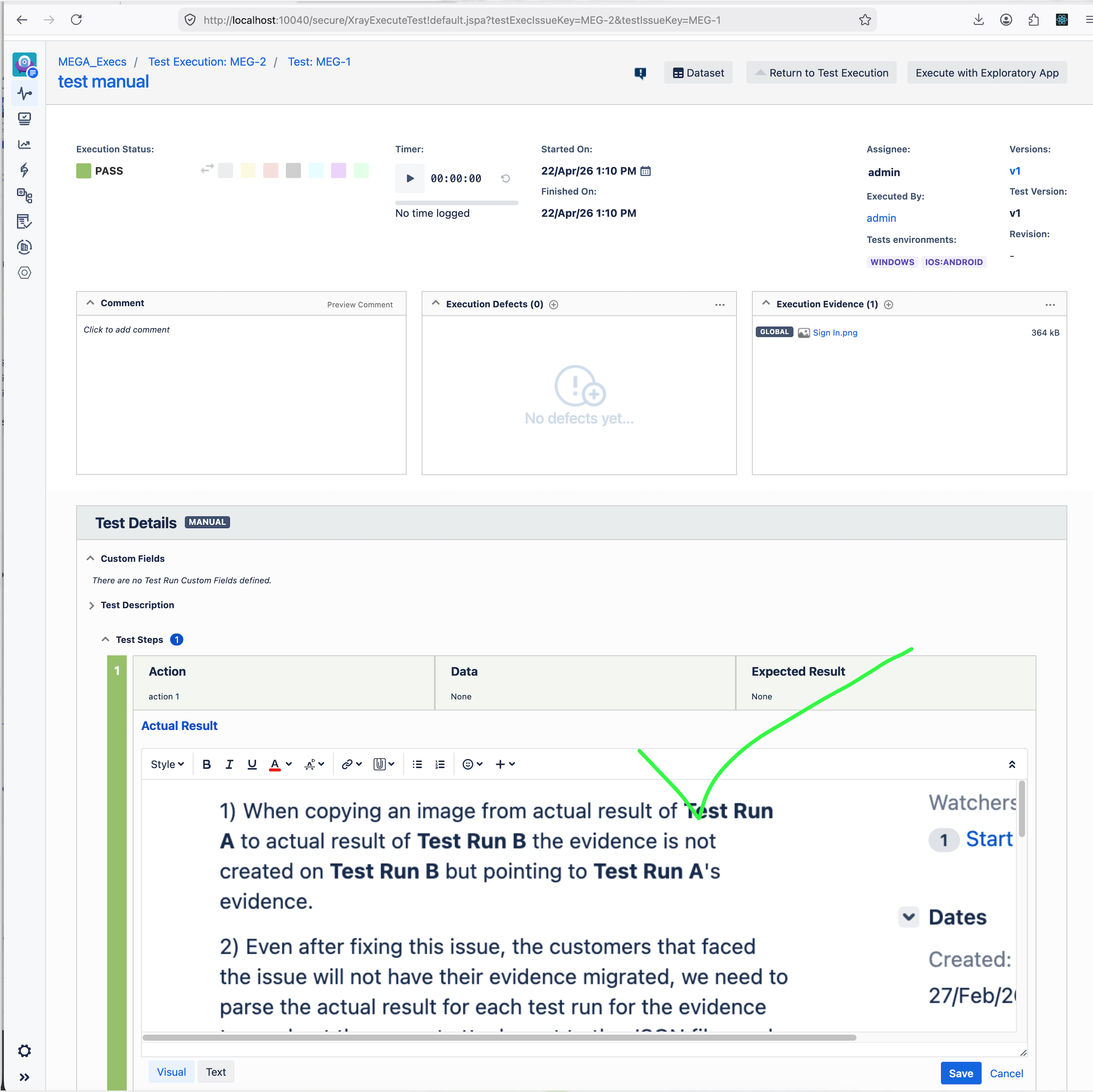
Task: Open the monitor checkmark sidebar icon
Action: (25, 119)
